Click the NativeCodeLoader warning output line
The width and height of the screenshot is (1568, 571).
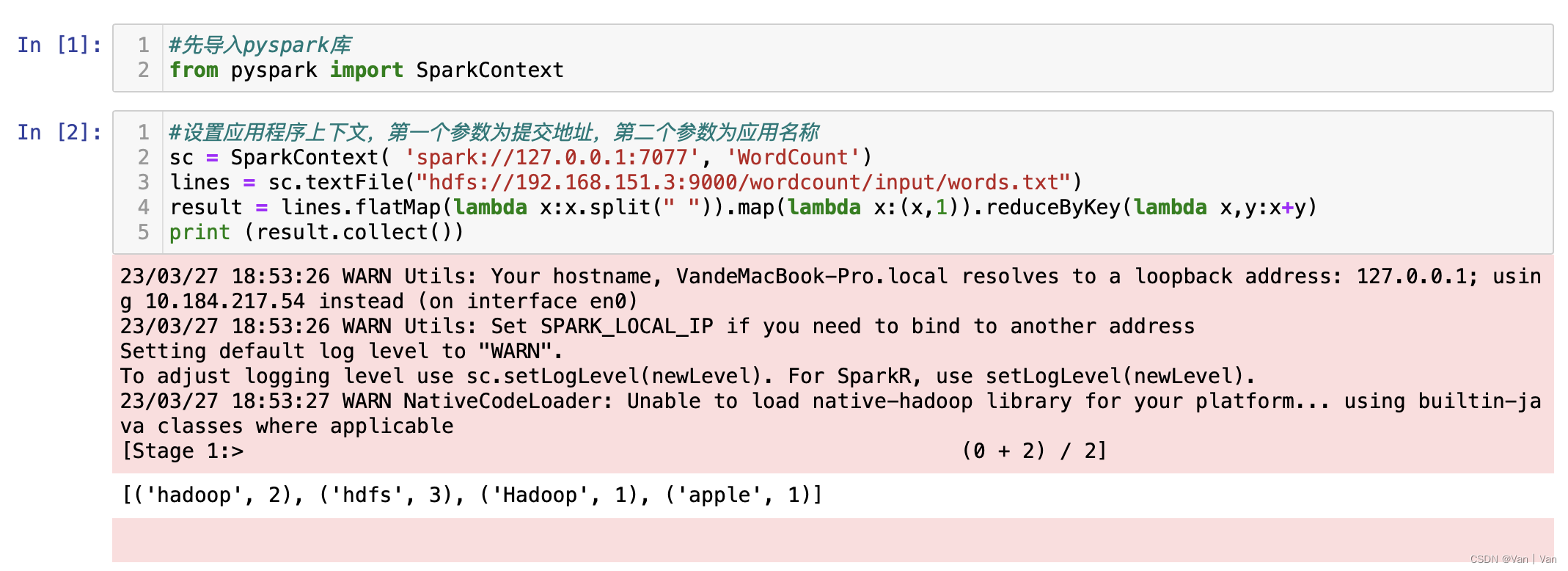[x=830, y=414]
